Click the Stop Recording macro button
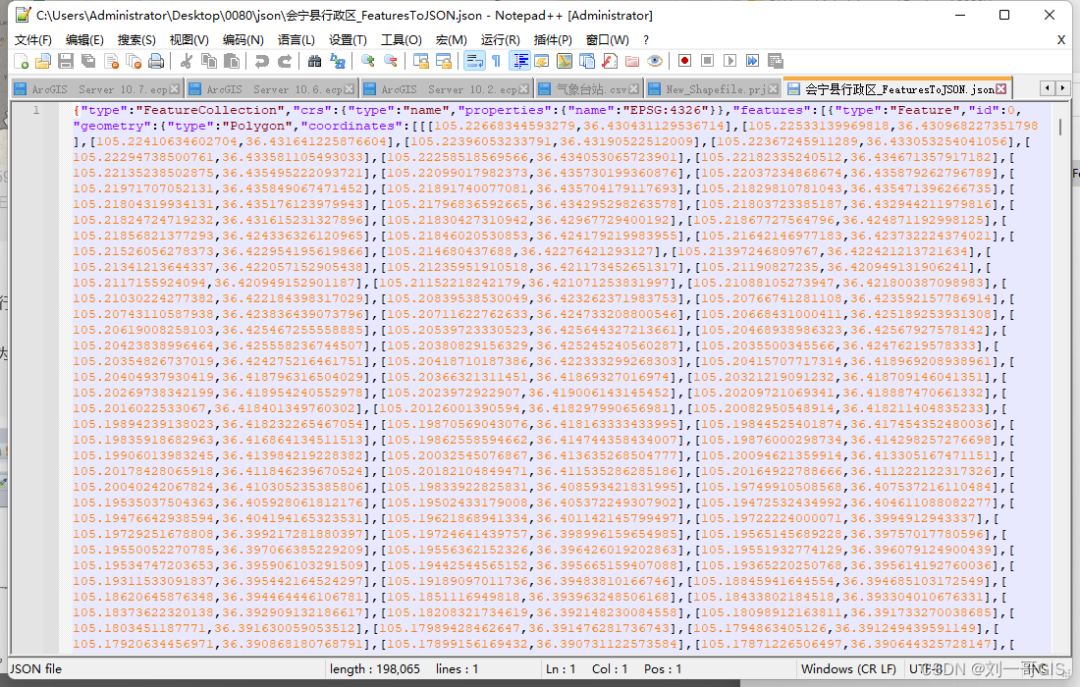The width and height of the screenshot is (1080, 687). pos(707,61)
